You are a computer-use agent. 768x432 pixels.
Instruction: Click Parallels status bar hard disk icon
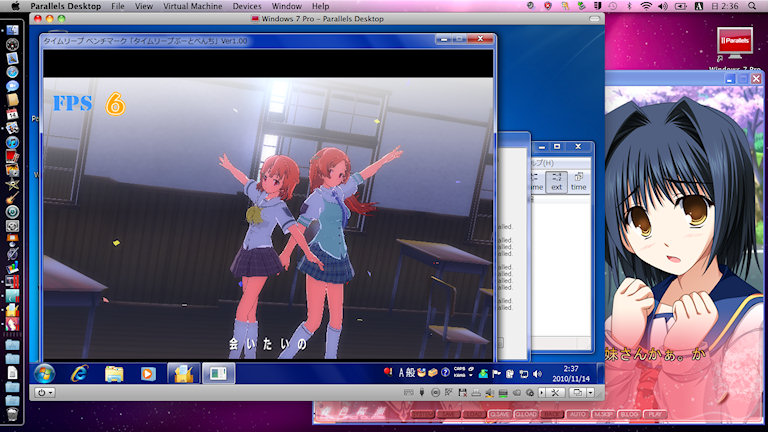(x=503, y=393)
